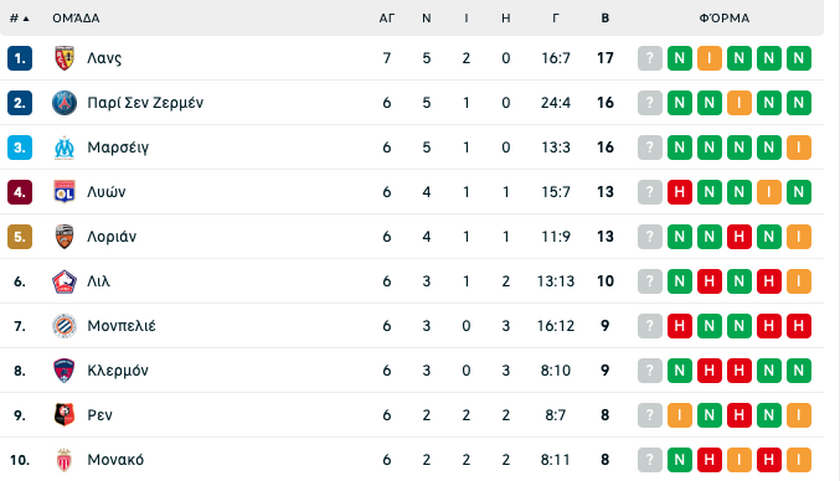Open the Λυών club logo
The image size is (840, 481).
64,192
